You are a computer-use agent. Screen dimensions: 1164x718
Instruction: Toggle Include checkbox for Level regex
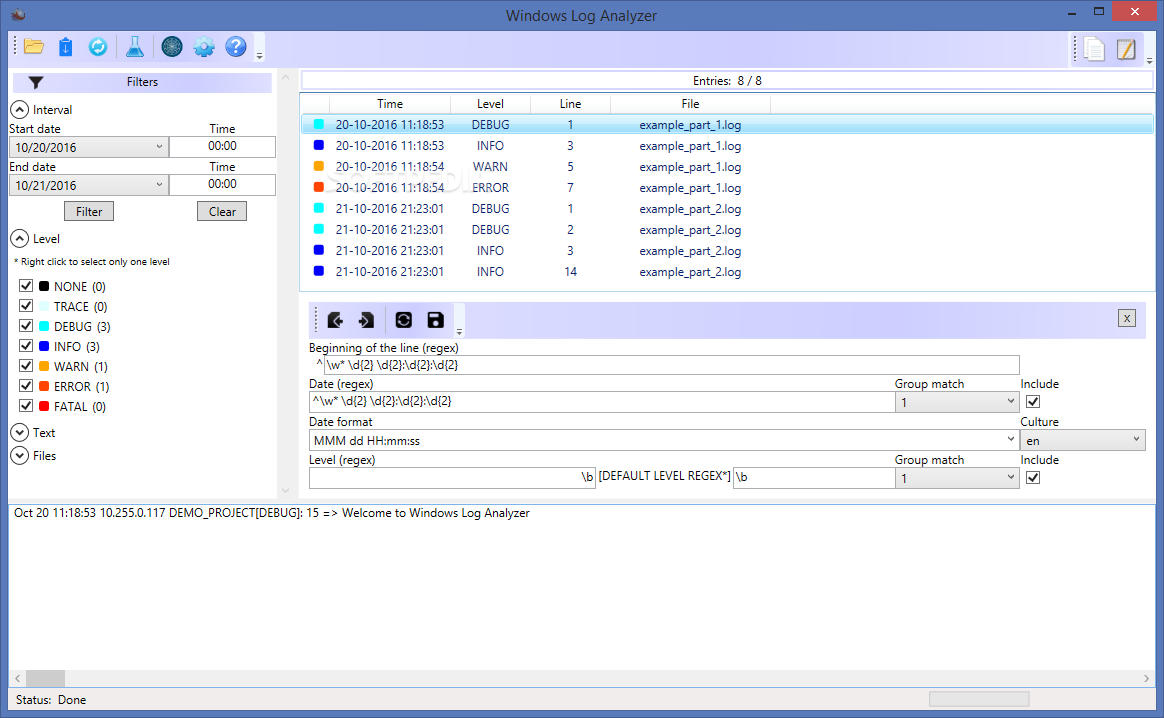point(1033,477)
